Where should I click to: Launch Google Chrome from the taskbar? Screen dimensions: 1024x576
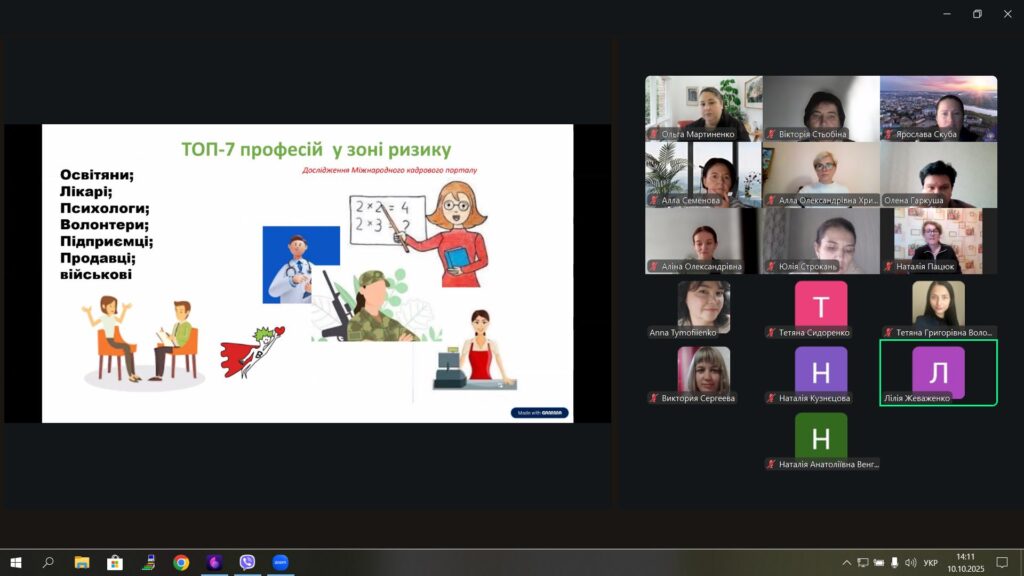tap(181, 562)
